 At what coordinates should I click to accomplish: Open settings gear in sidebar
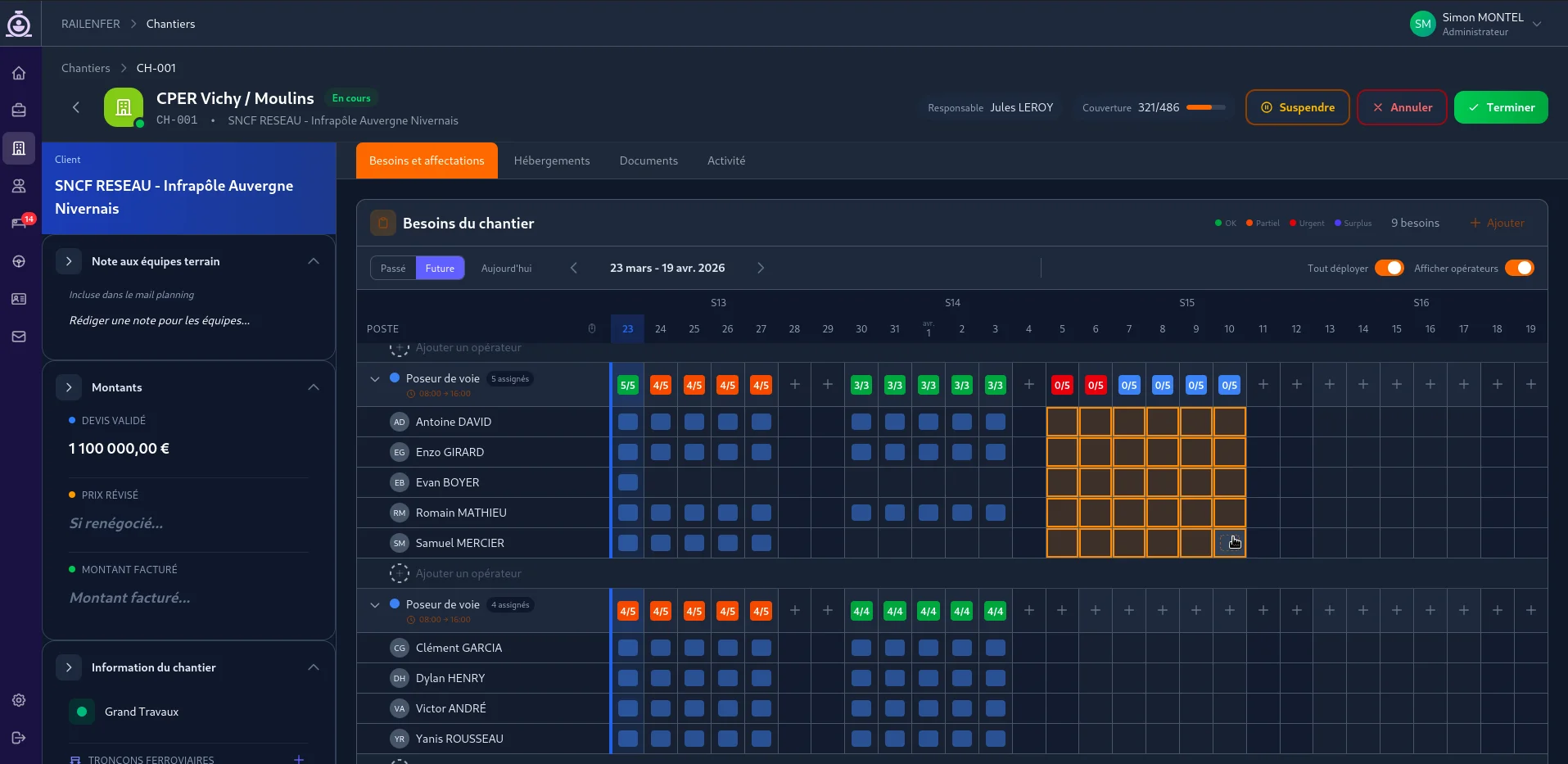pyautogui.click(x=19, y=700)
